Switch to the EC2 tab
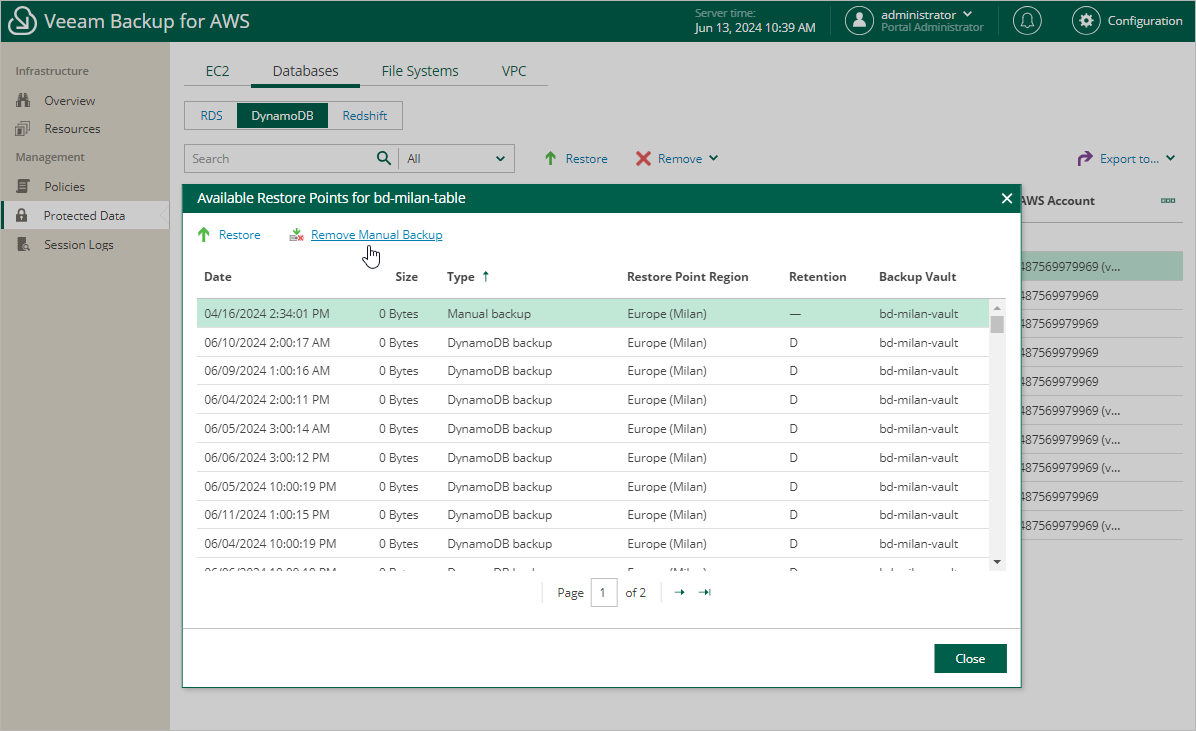The image size is (1196, 731). pos(217,71)
